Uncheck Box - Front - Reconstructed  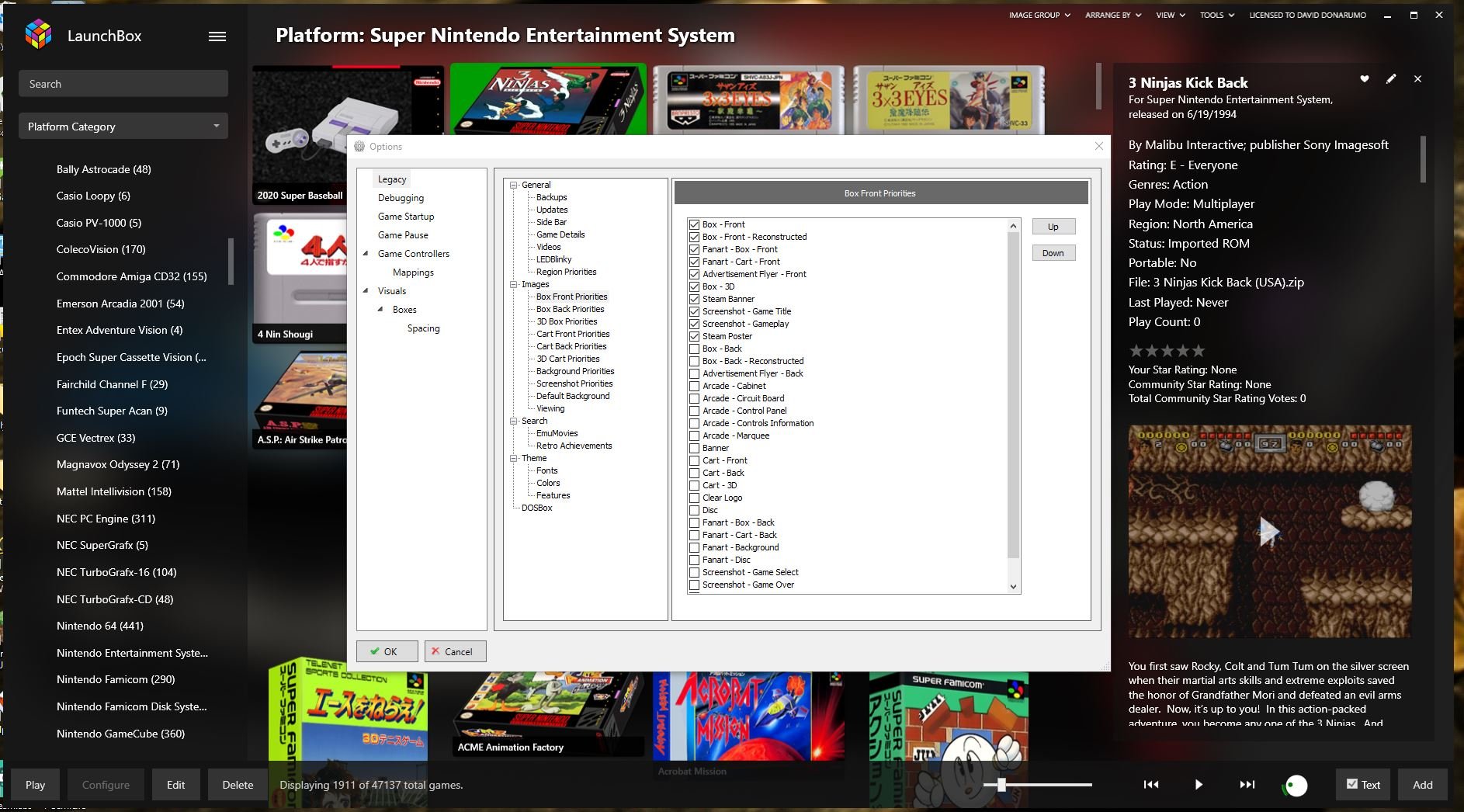[x=695, y=237]
